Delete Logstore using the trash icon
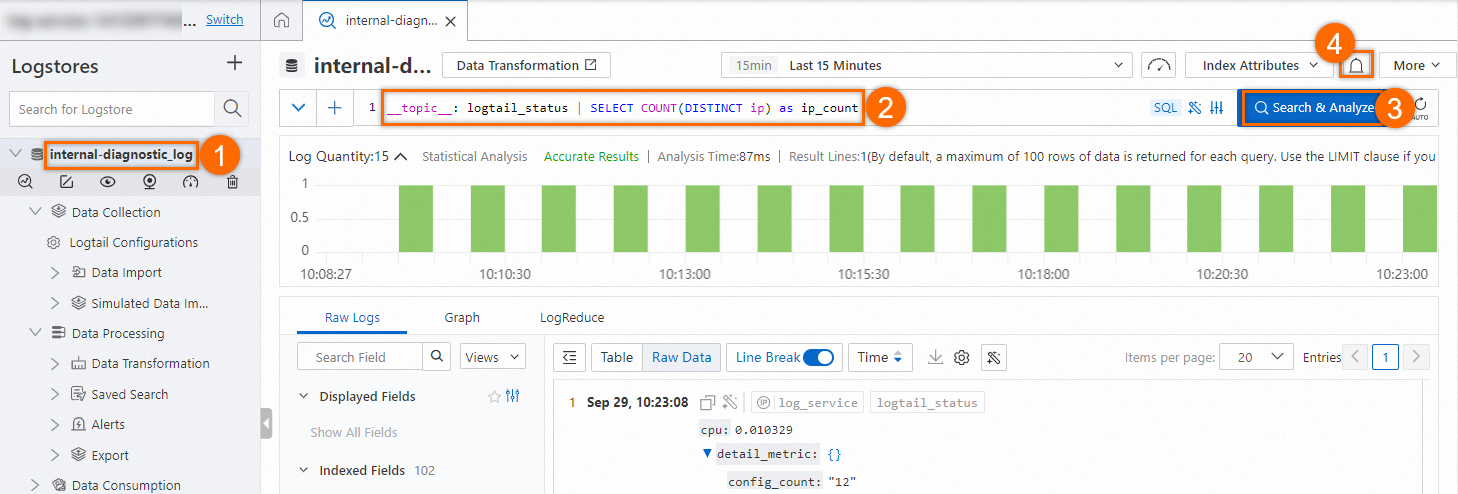 point(232,182)
